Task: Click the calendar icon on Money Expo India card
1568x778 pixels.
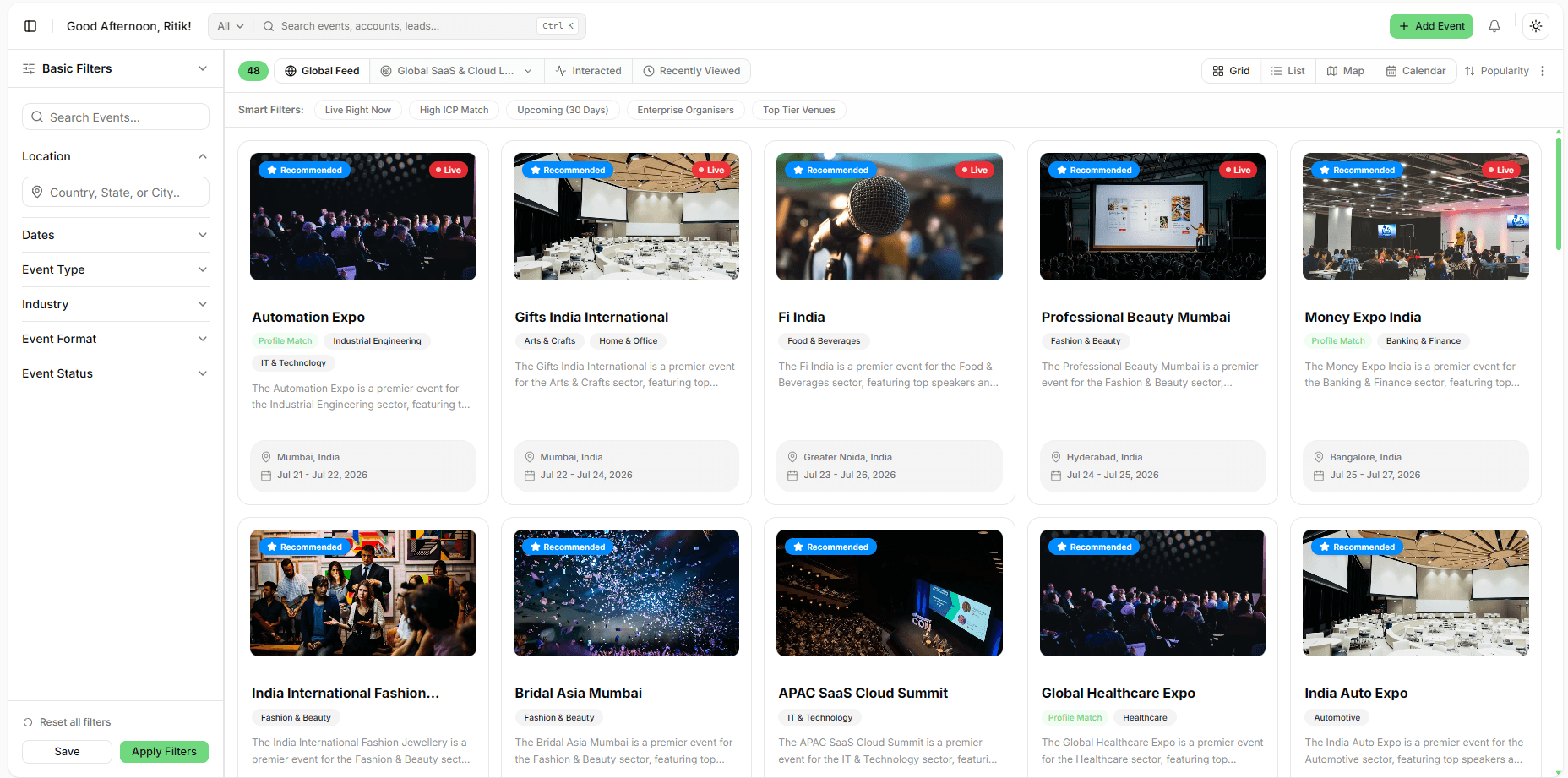Action: click(x=1319, y=476)
